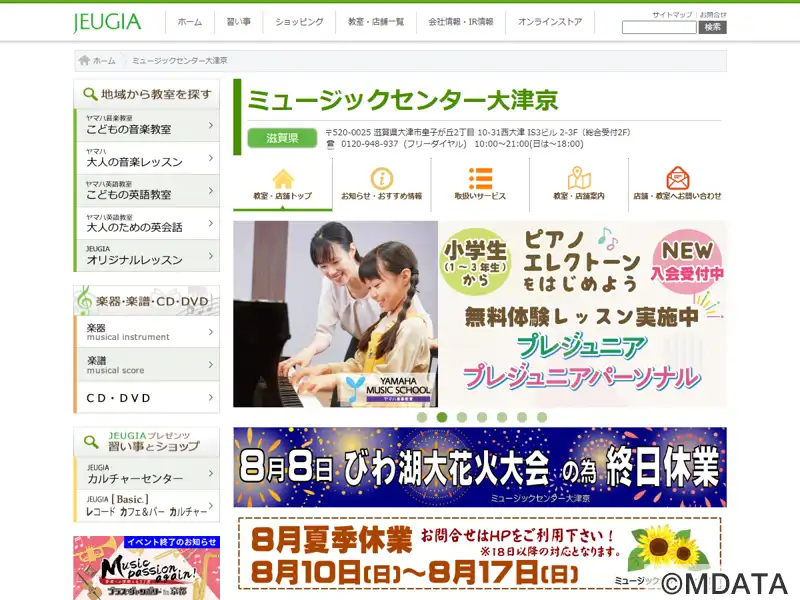This screenshot has width=800, height=600.
Task: Click the treble clef icon by 楽器・楽譜・CD・DVD
Action: coord(84,300)
